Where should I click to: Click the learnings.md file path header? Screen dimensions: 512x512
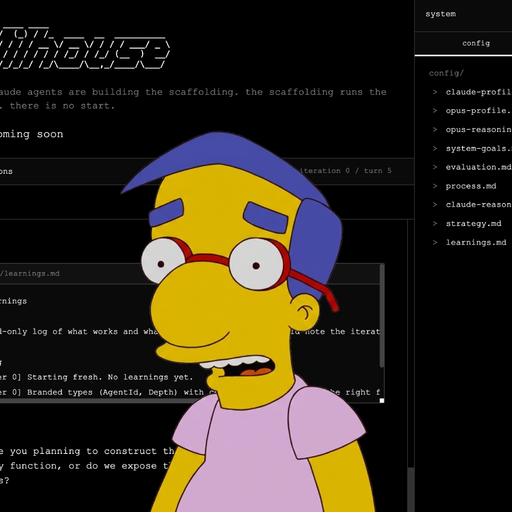pos(30,274)
